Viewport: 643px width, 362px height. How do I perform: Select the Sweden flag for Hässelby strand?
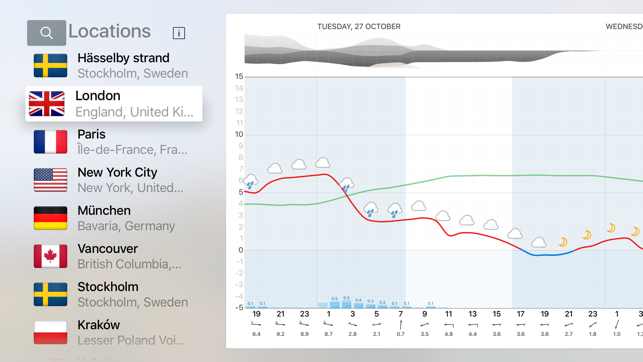coord(50,66)
